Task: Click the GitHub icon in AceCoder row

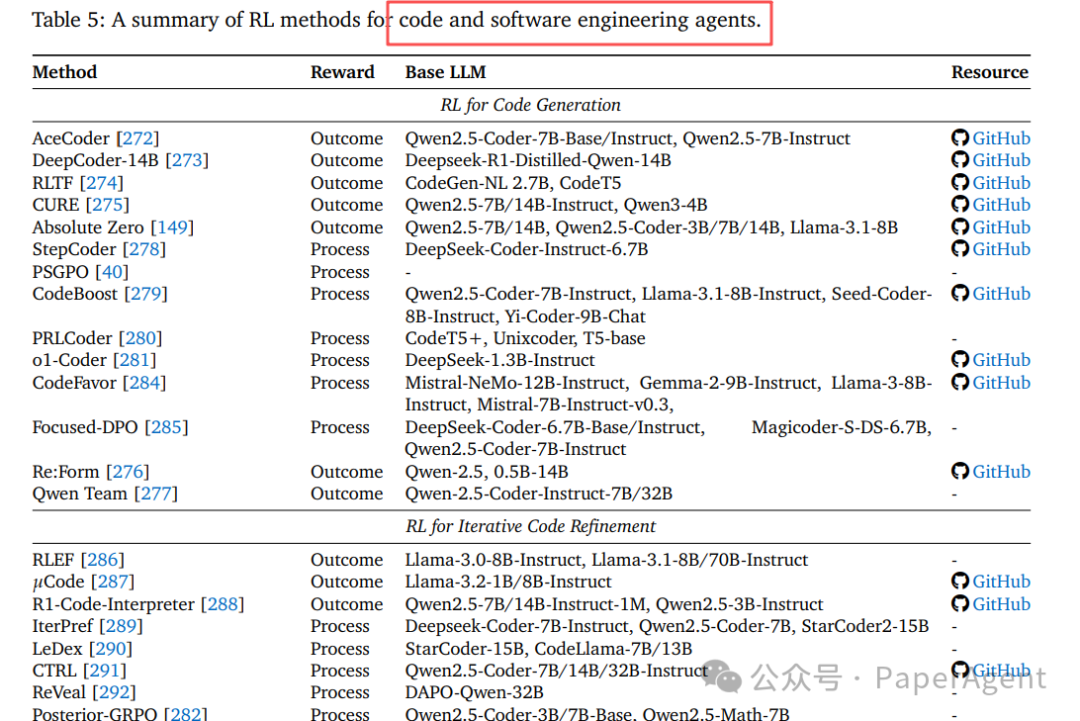Action: pyautogui.click(x=959, y=138)
